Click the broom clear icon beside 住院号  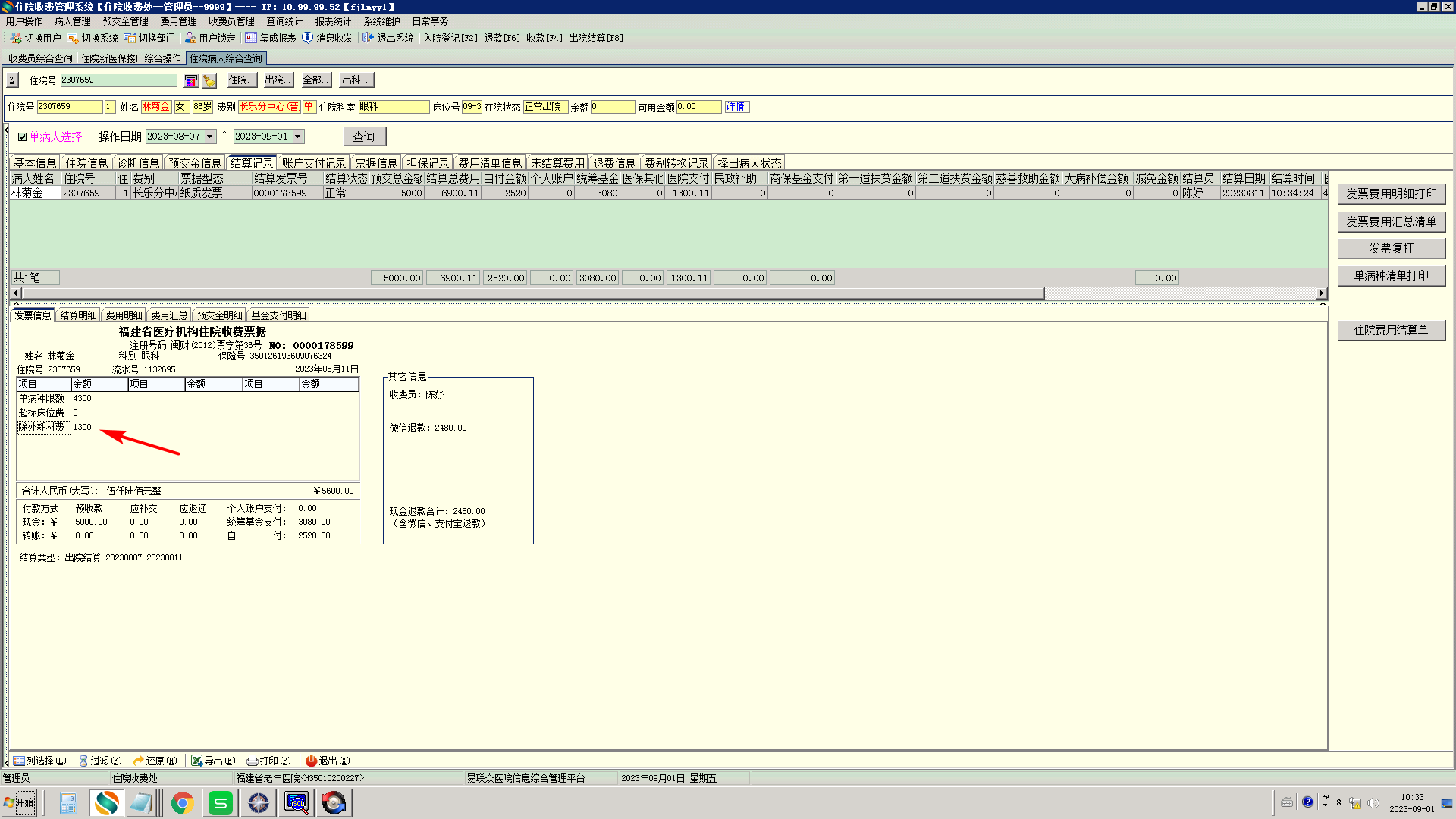210,81
